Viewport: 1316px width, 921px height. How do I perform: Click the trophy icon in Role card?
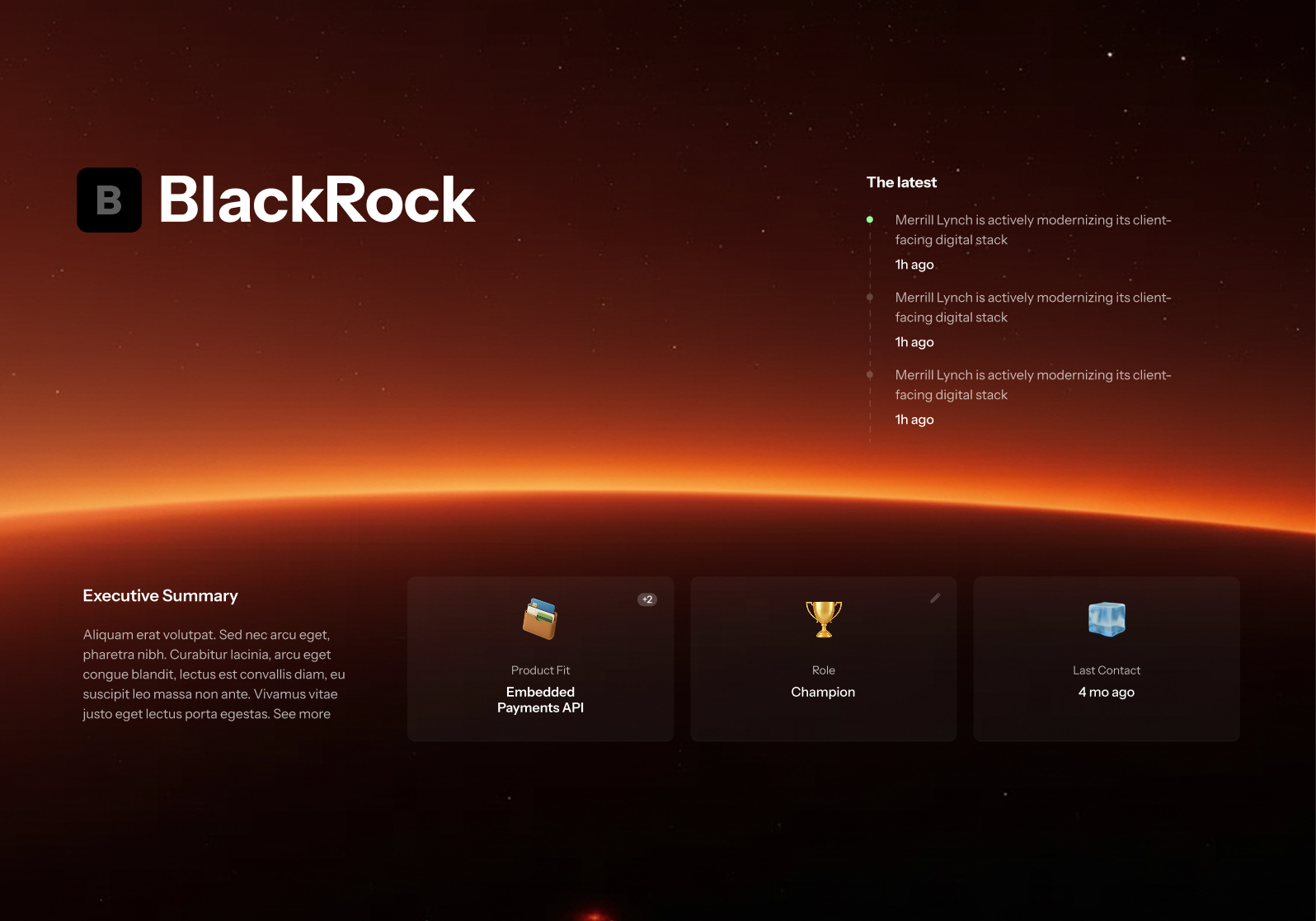(823, 619)
